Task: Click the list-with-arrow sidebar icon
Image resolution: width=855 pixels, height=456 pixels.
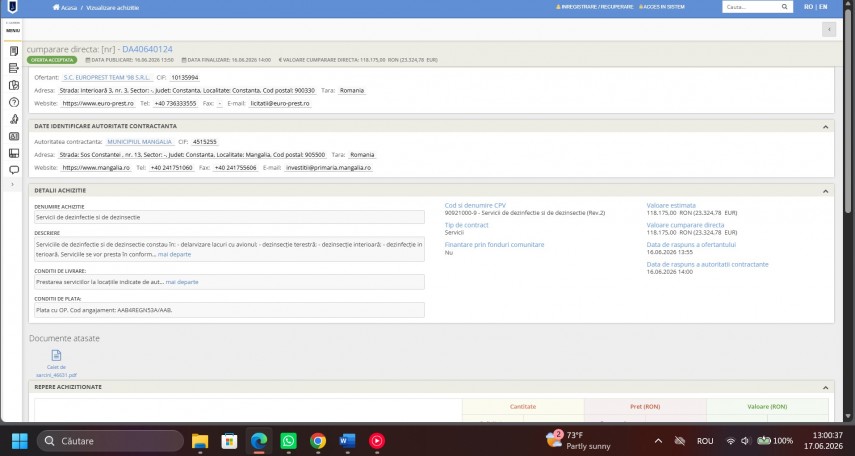Action: pyautogui.click(x=14, y=68)
